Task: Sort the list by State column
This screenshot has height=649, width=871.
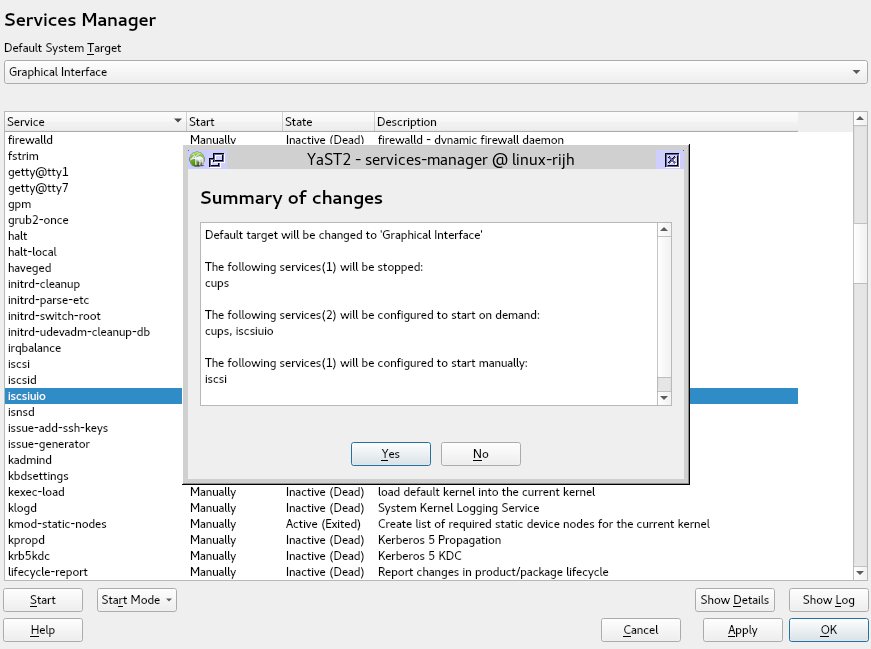Action: (x=327, y=122)
